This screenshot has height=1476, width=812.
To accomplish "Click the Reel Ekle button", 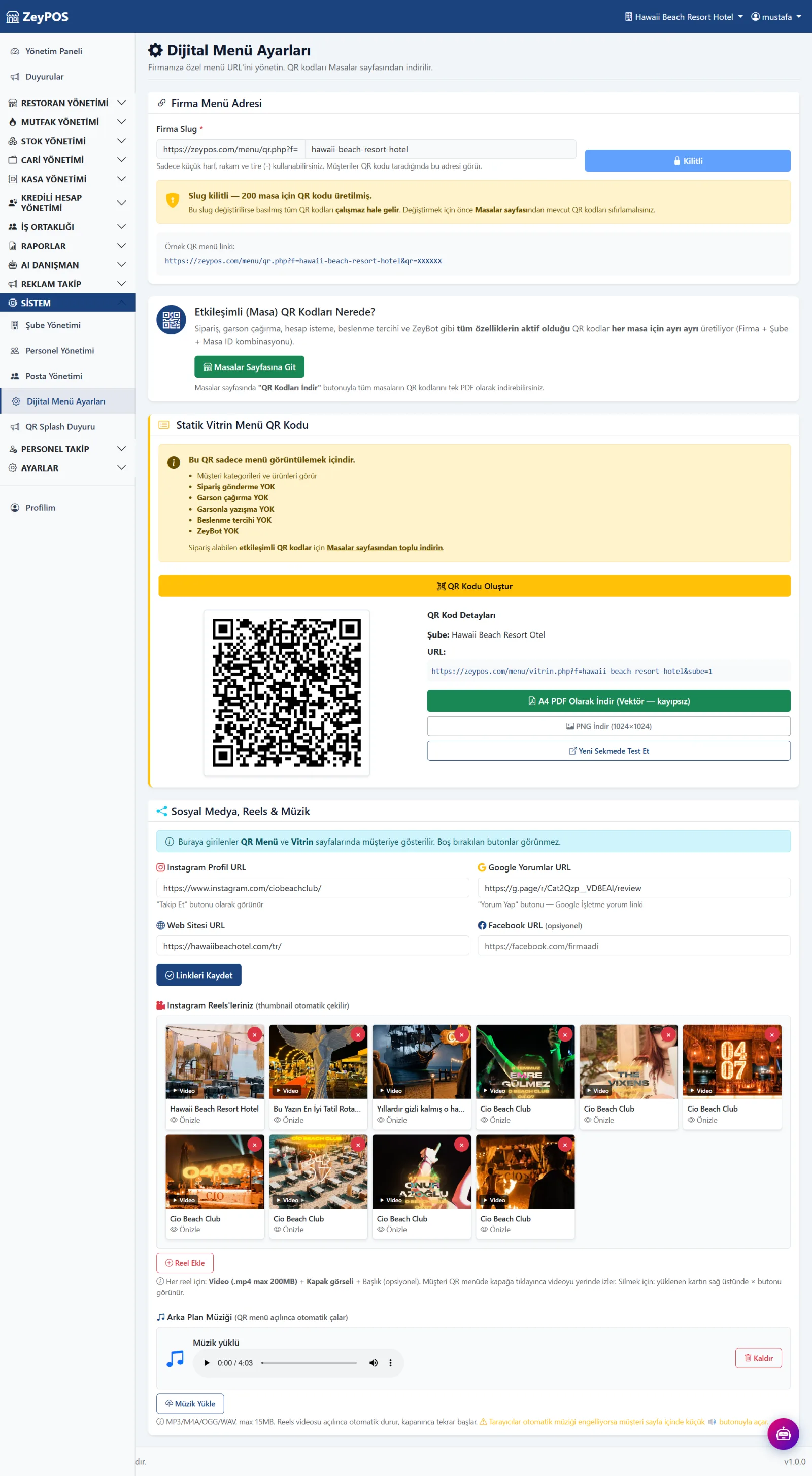I will 185,1263.
